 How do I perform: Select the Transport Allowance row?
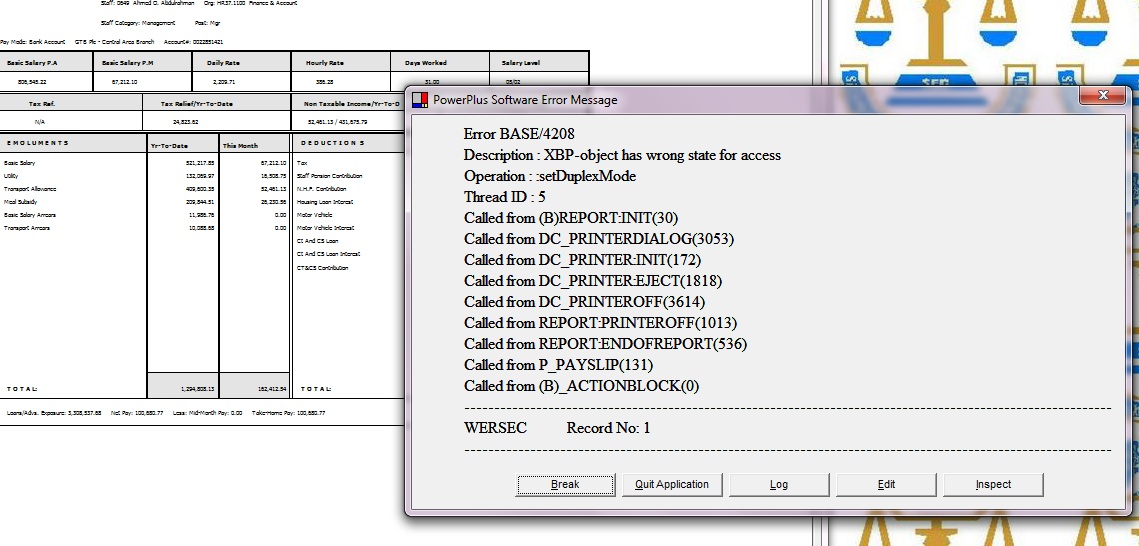30,188
